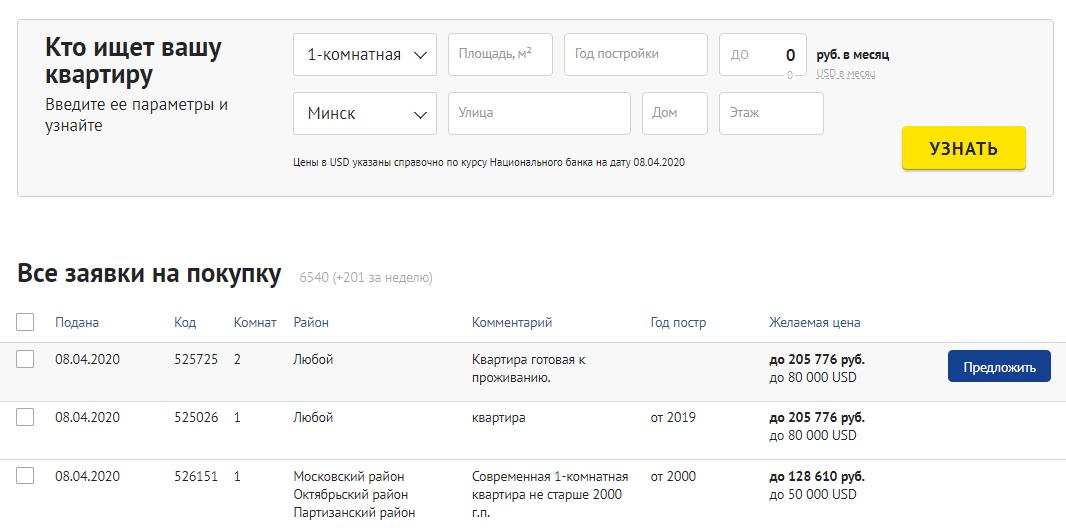Open the 1-комнатная room type dropdown

click(364, 55)
